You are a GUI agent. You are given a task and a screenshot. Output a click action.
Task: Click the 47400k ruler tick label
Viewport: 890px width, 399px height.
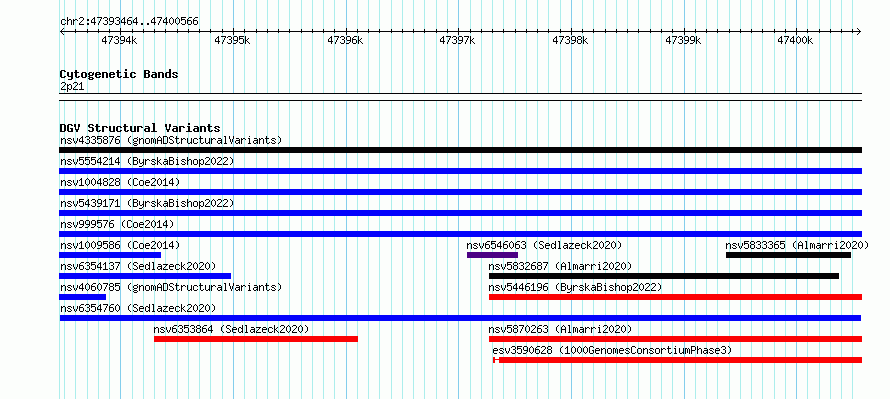point(796,40)
